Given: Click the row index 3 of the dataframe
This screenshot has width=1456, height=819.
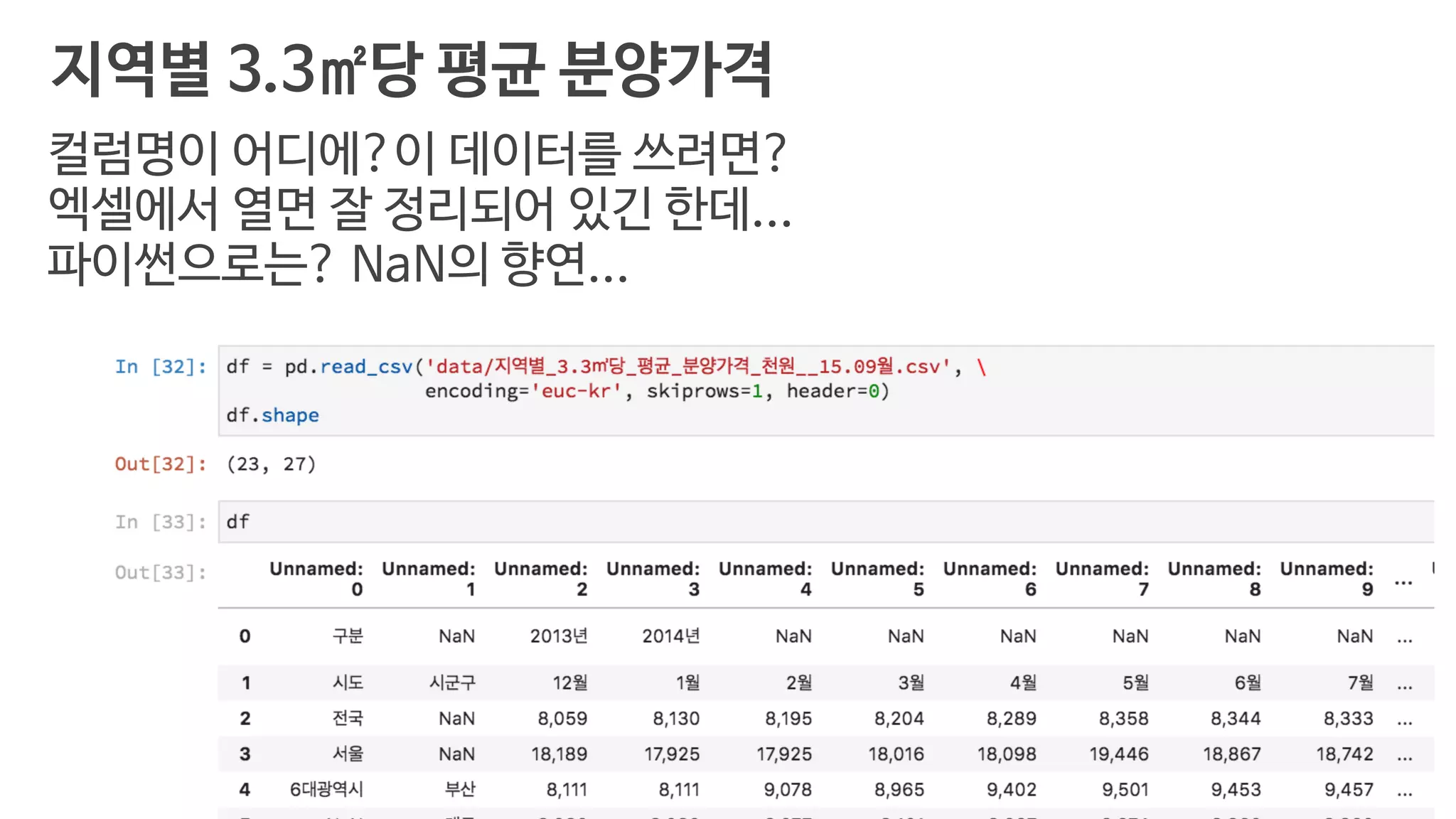Looking at the screenshot, I should (245, 754).
